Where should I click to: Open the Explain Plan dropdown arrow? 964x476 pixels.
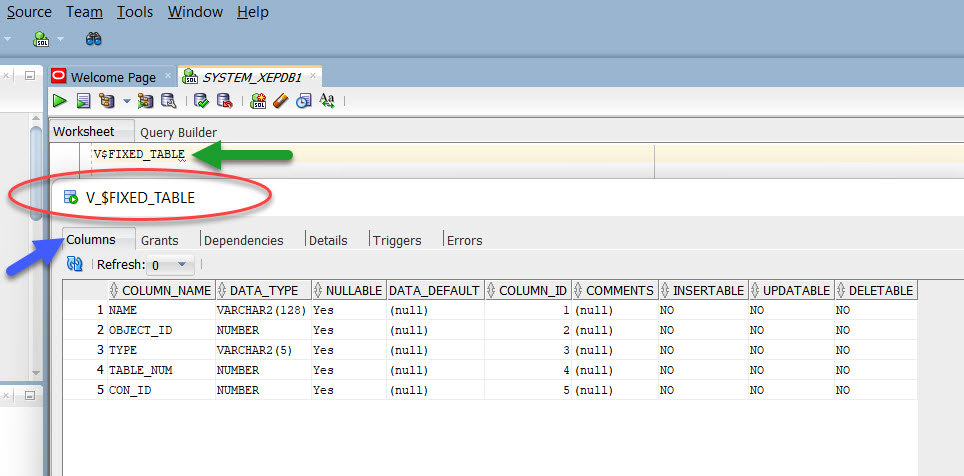[x=127, y=101]
